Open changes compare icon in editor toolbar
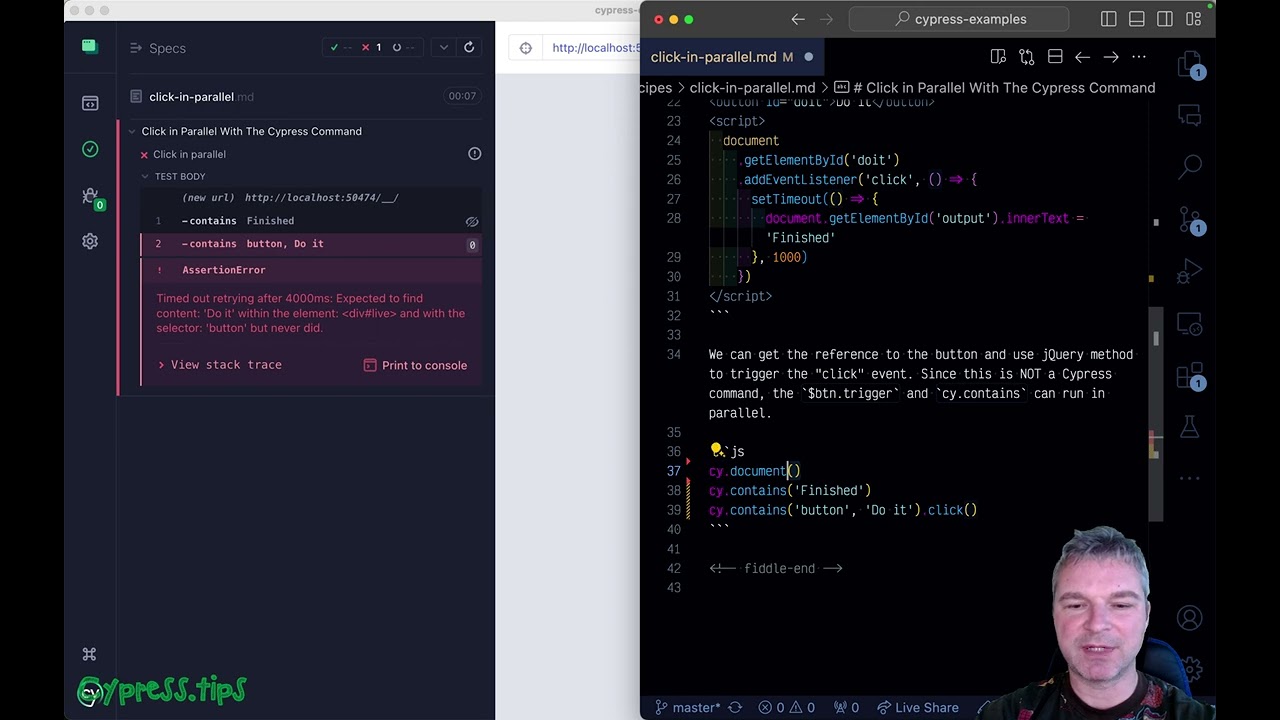This screenshot has height=720, width=1280. click(x=1026, y=57)
